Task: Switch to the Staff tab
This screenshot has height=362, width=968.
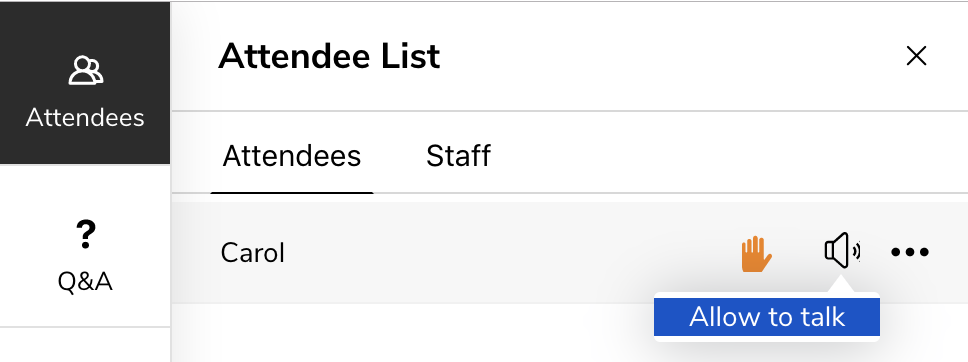Action: pos(458,156)
